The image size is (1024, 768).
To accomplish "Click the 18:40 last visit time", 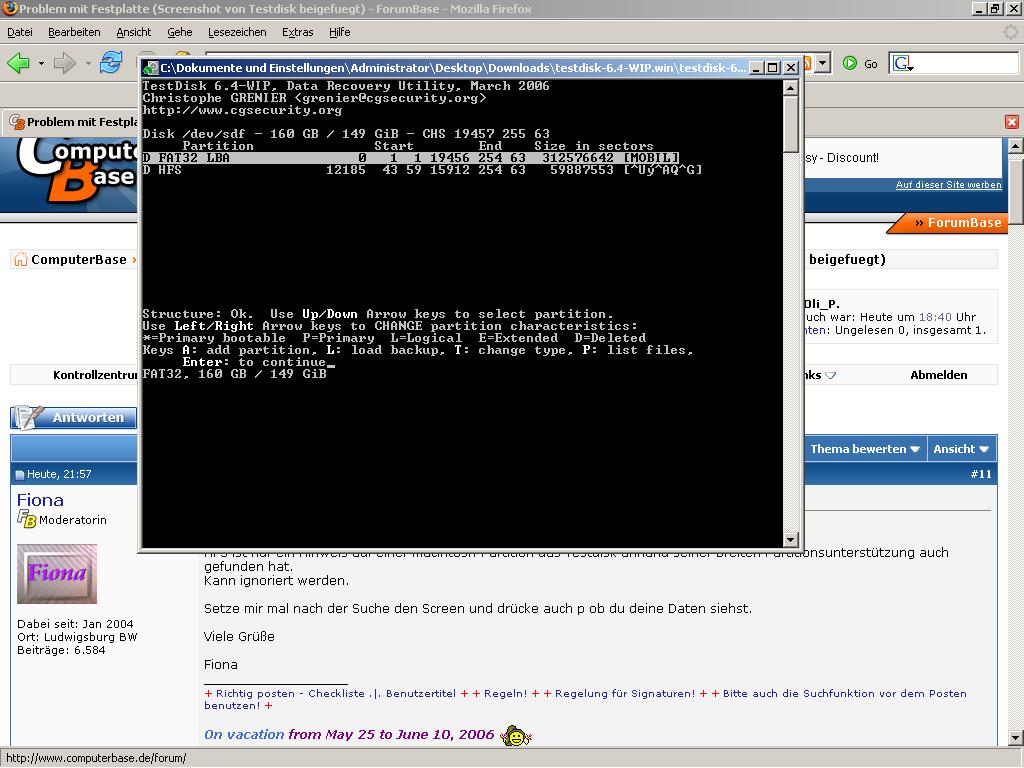I will (935, 317).
